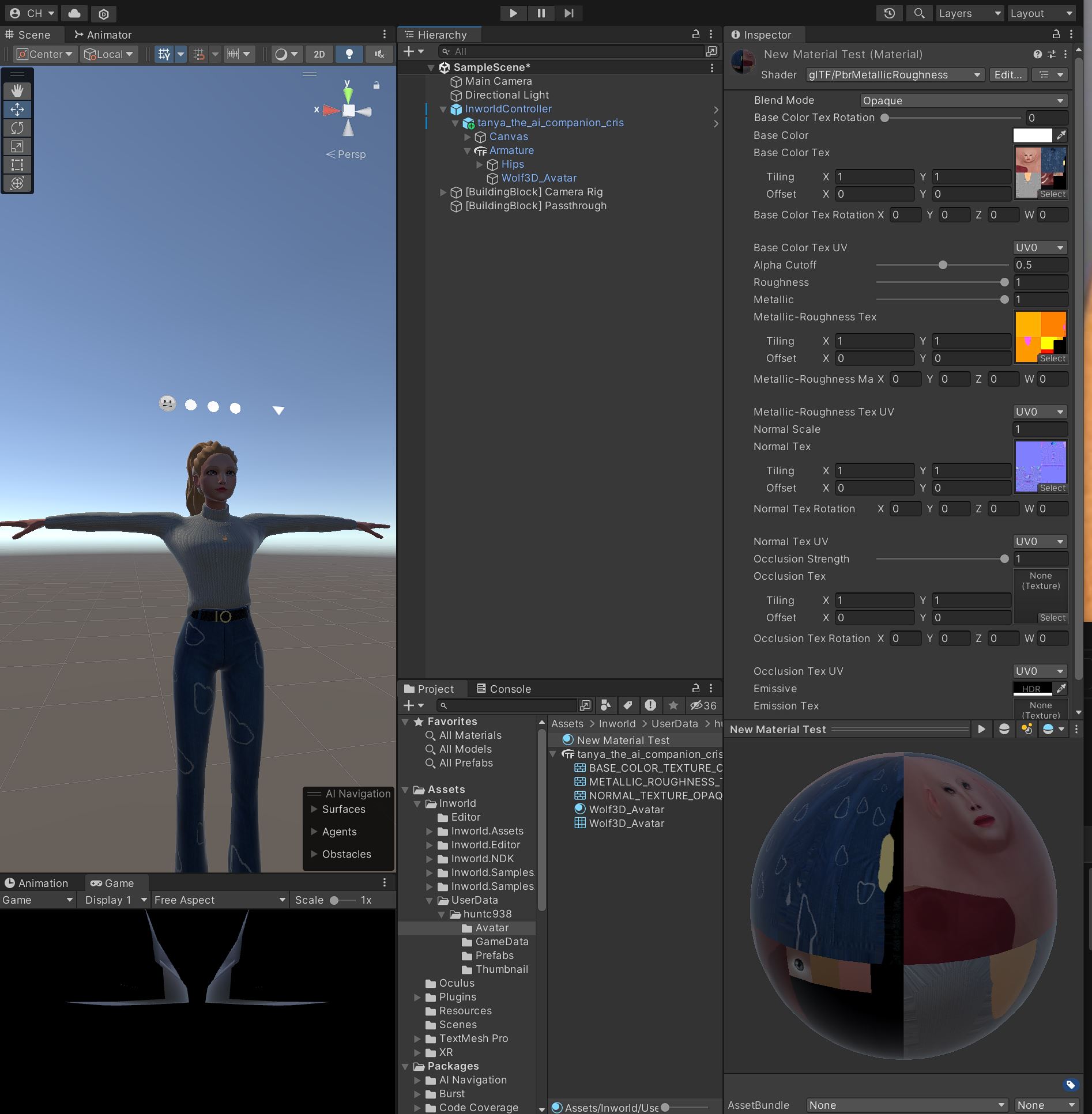Open the Layers dropdown
The width and height of the screenshot is (1092, 1114).
970,13
